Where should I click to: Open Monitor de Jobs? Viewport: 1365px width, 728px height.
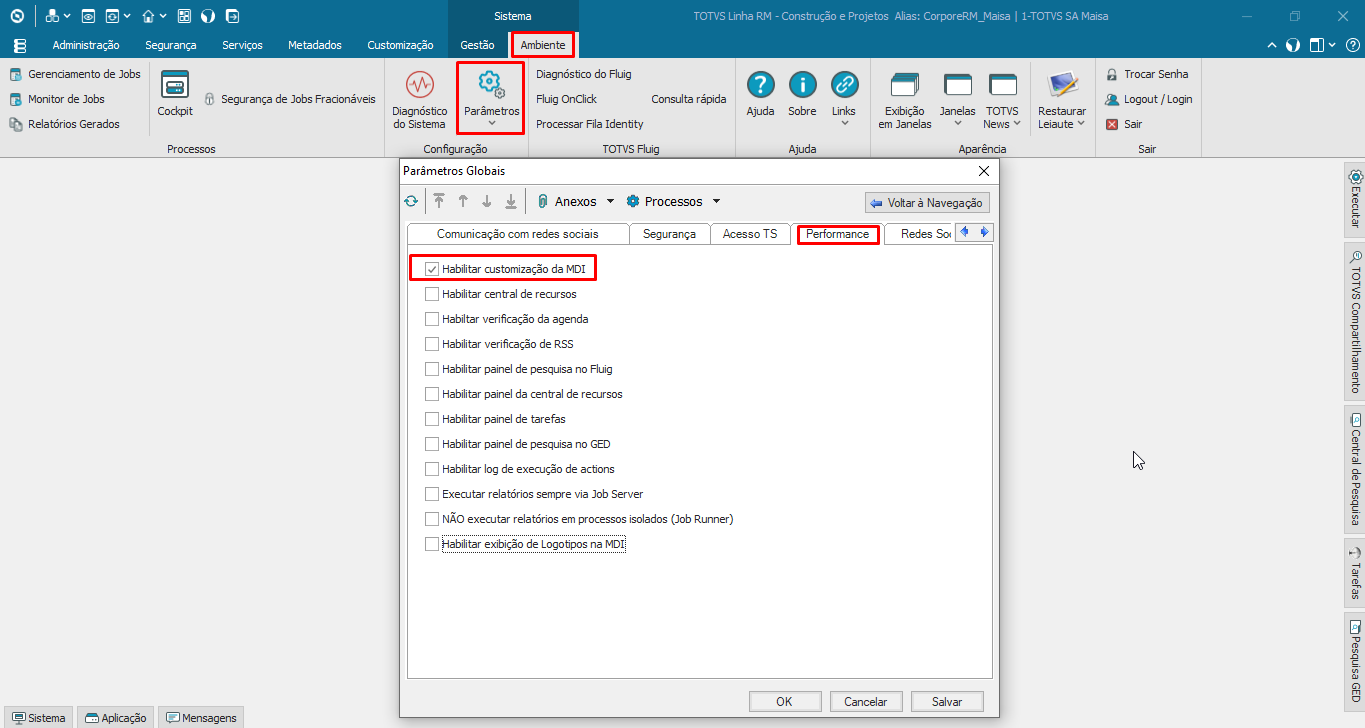(57, 99)
